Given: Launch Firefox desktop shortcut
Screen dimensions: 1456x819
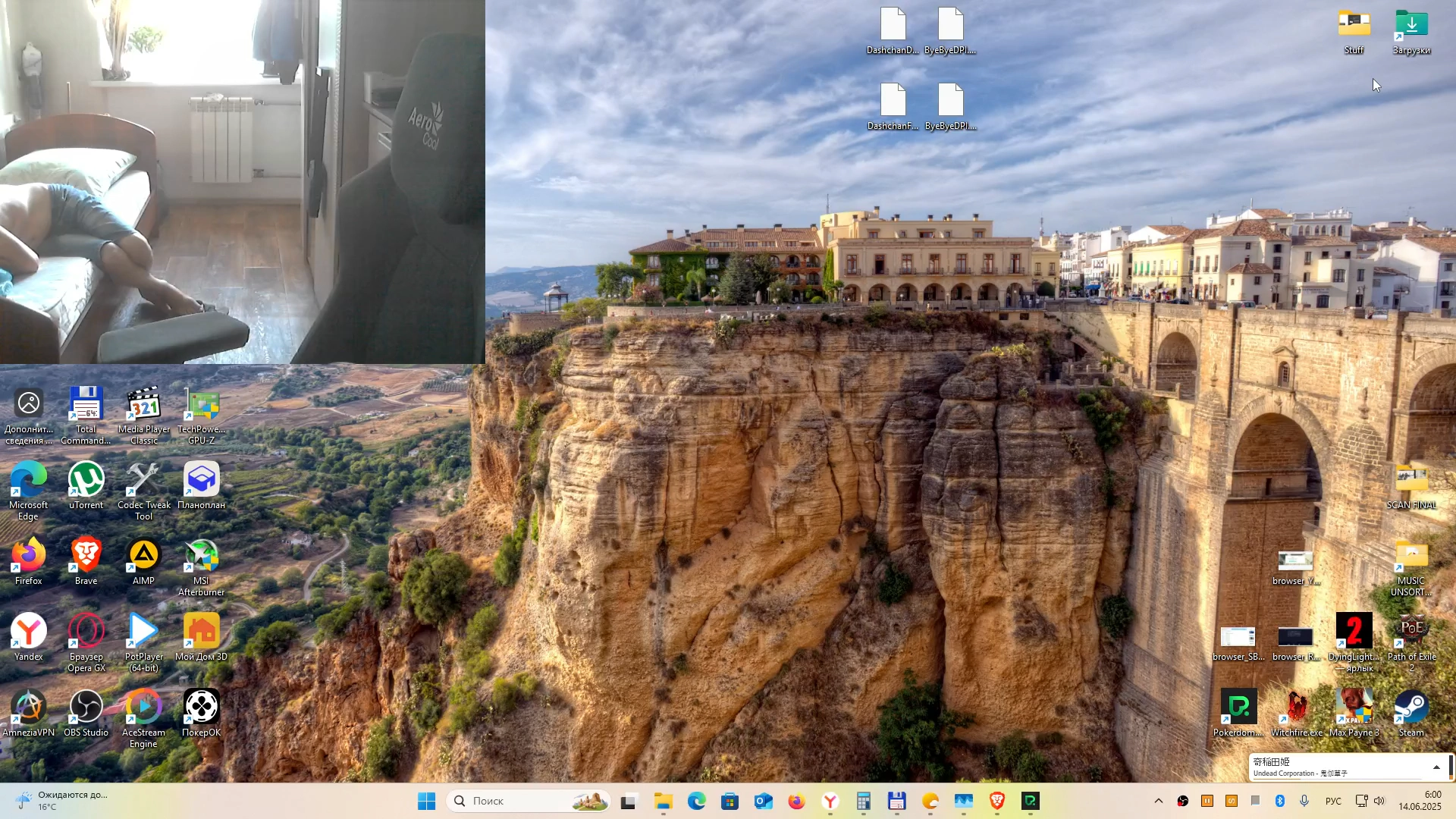Looking at the screenshot, I should click(x=28, y=561).
